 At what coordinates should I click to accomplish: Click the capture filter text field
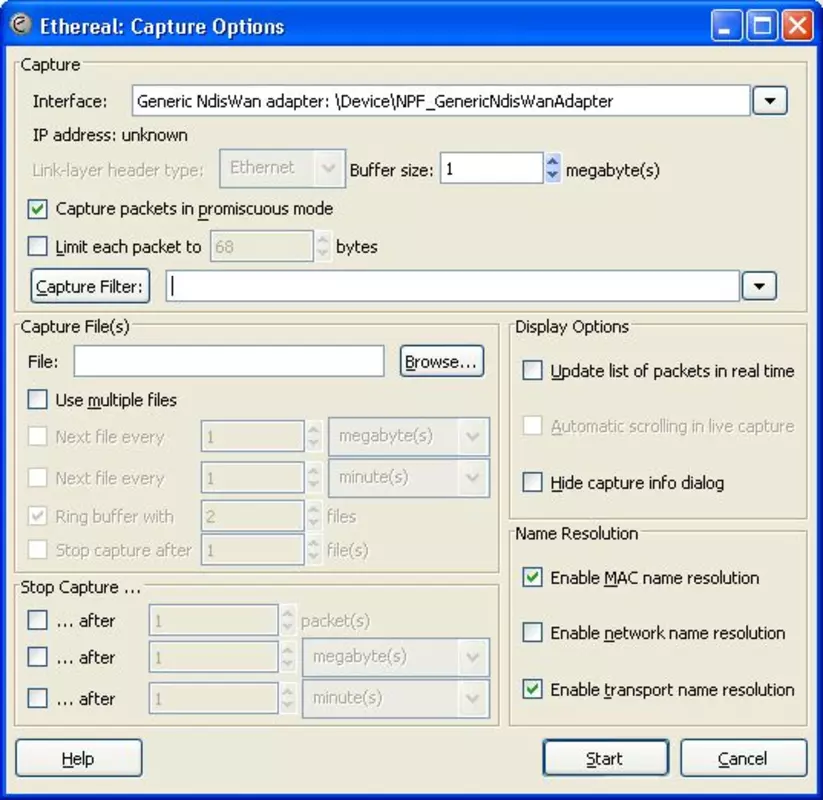pyautogui.click(x=452, y=286)
